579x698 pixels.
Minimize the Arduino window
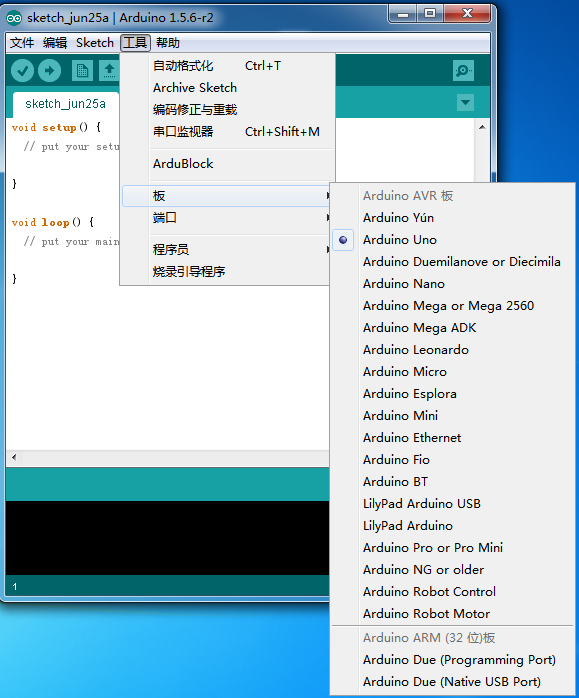(403, 14)
